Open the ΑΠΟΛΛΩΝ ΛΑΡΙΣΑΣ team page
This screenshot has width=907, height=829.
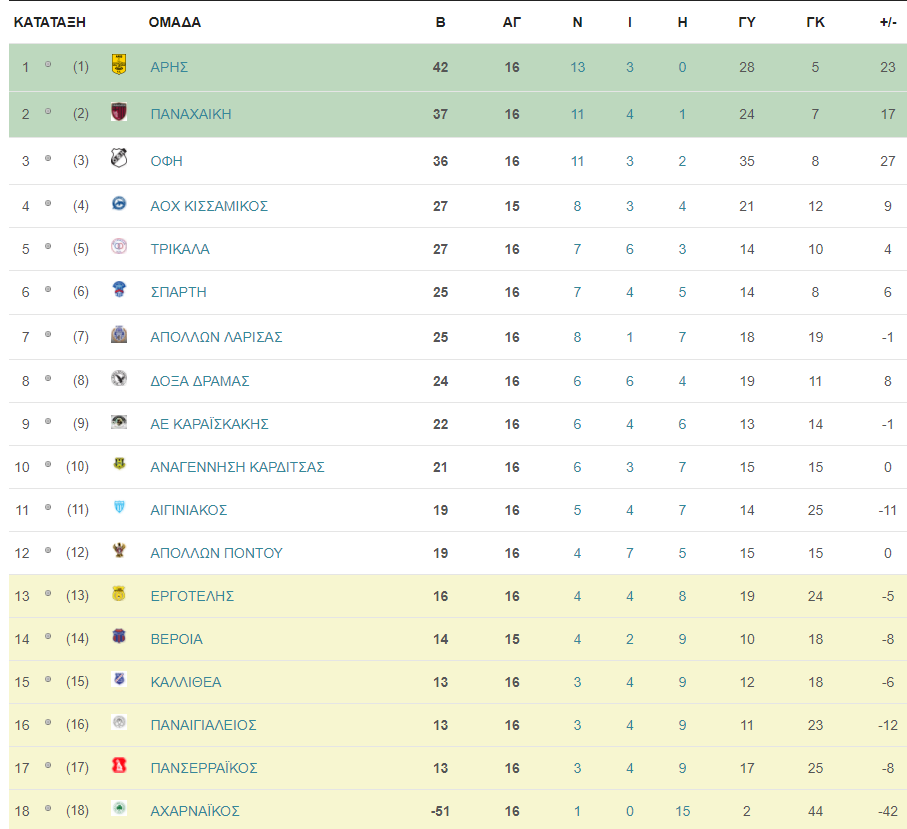tap(216, 337)
